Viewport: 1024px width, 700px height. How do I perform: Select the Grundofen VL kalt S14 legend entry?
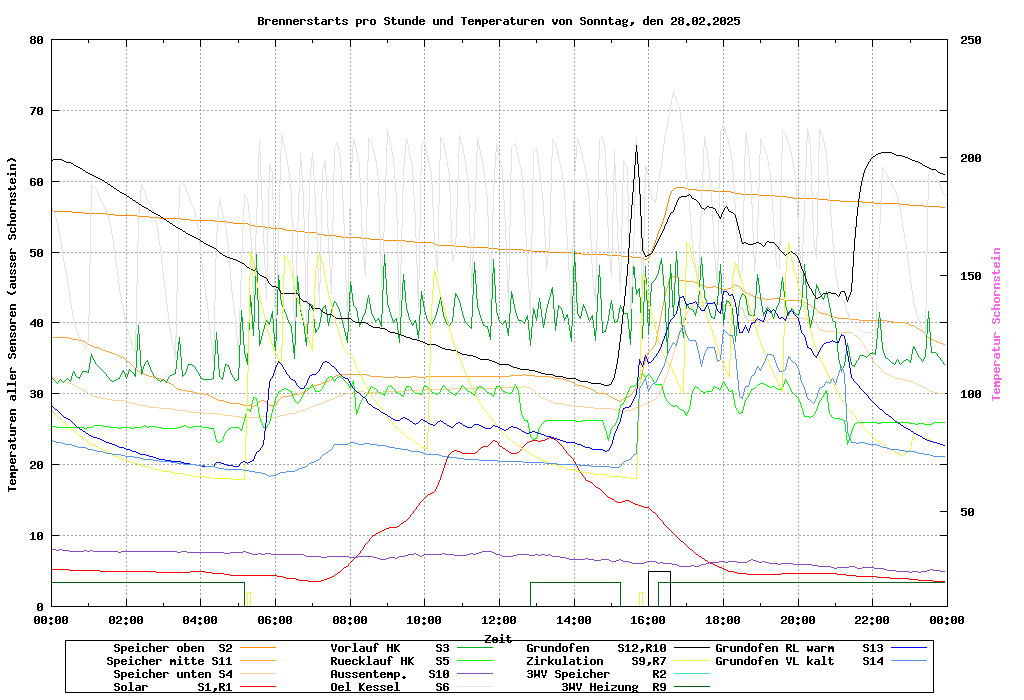(799, 661)
